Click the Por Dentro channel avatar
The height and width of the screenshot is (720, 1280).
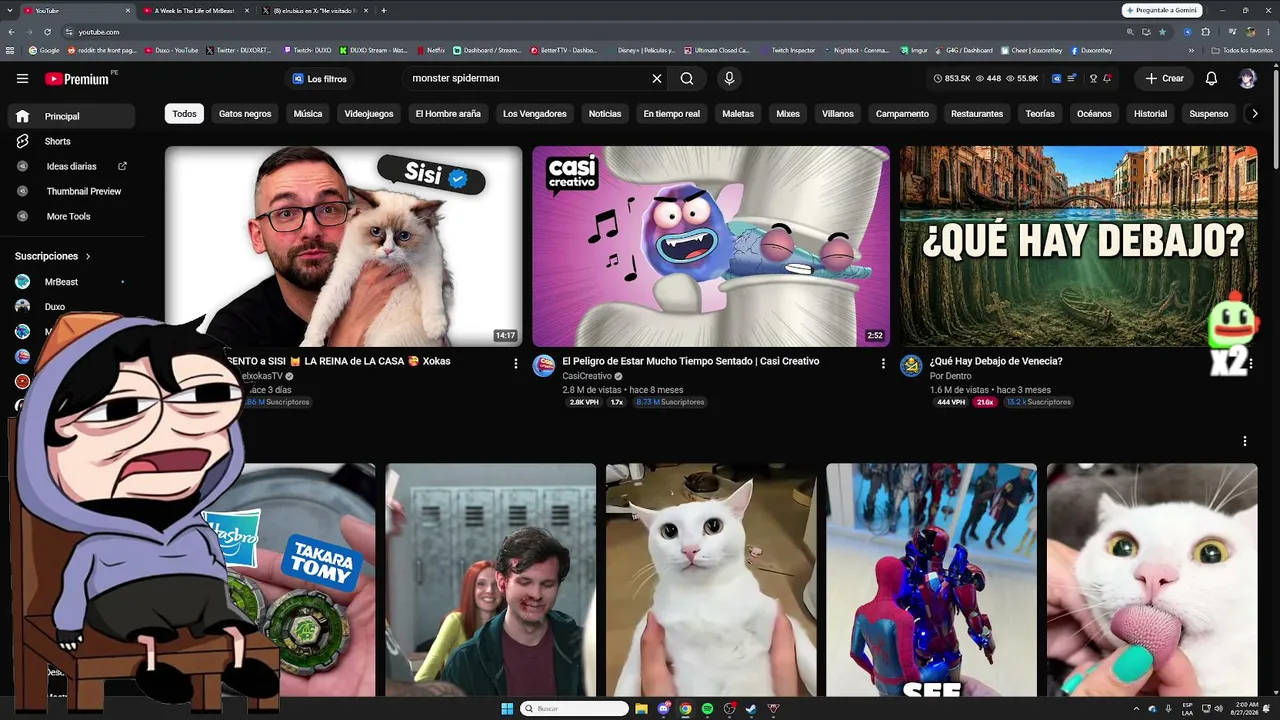911,365
